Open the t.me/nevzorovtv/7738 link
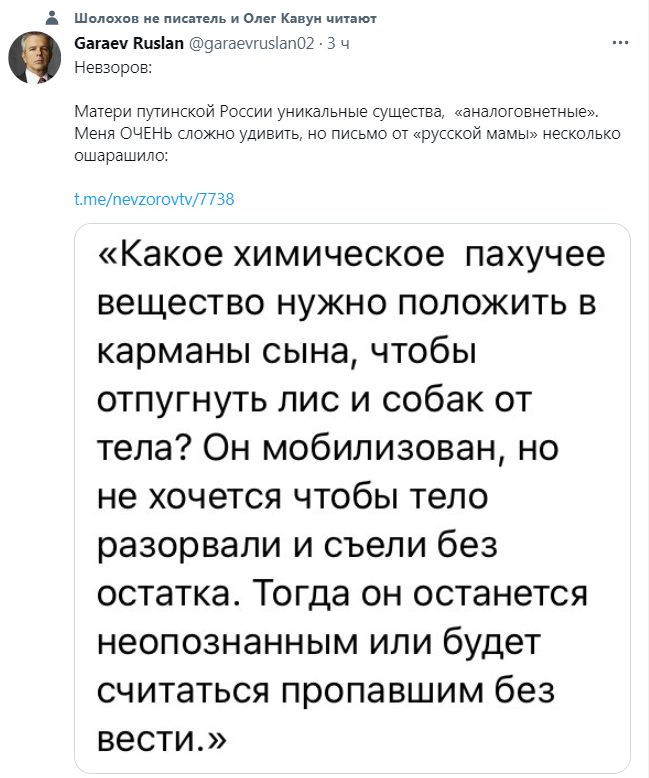 click(x=154, y=198)
